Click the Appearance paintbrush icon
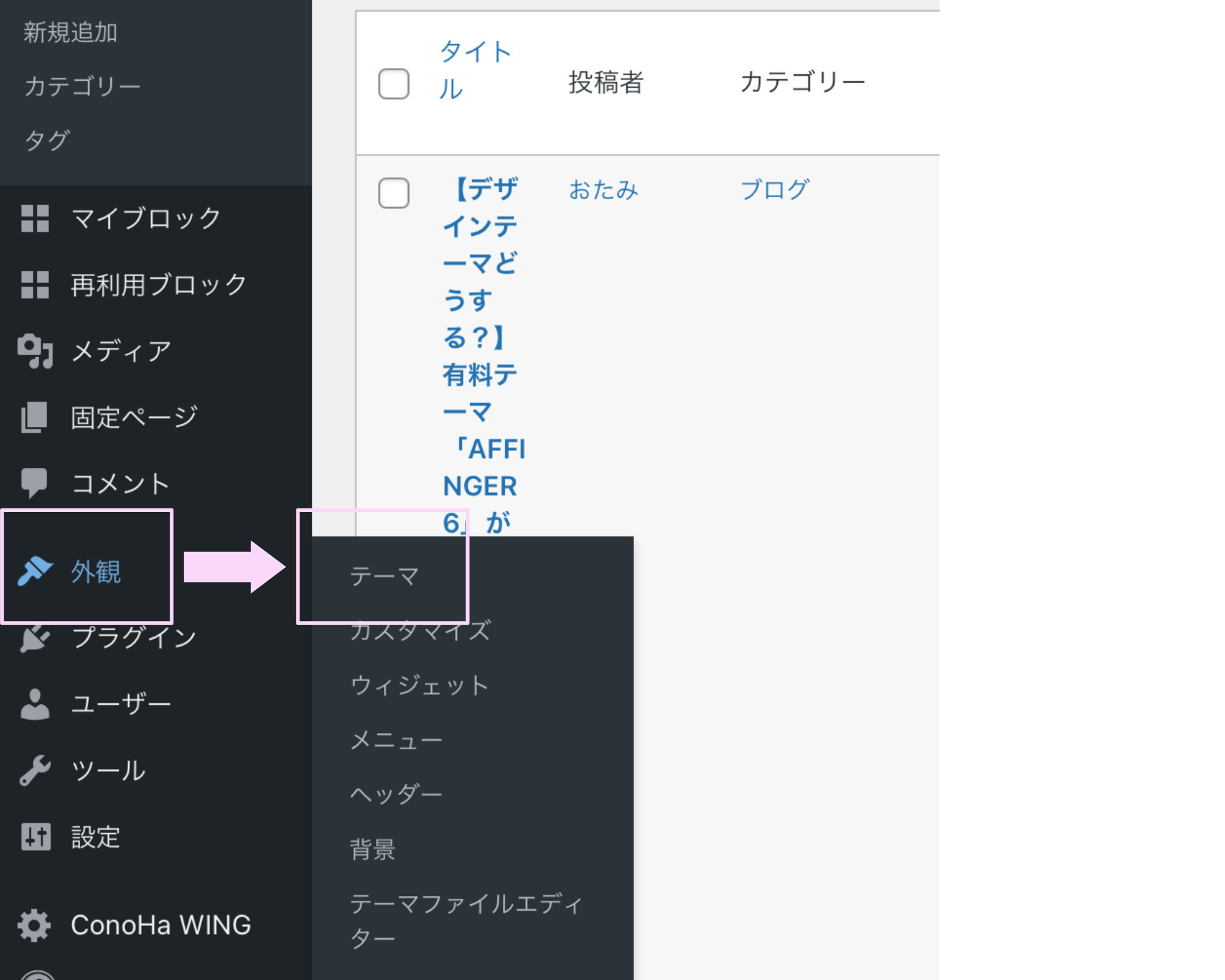This screenshot has height=980, width=1225. coord(35,571)
